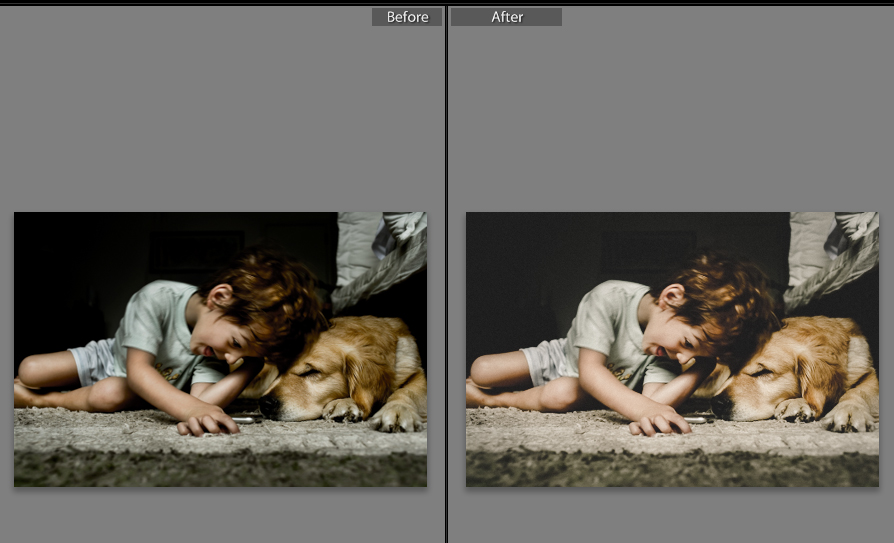Click the dog's front paw in the Before photo
Viewport: 894px width, 543px height.
(345, 409)
